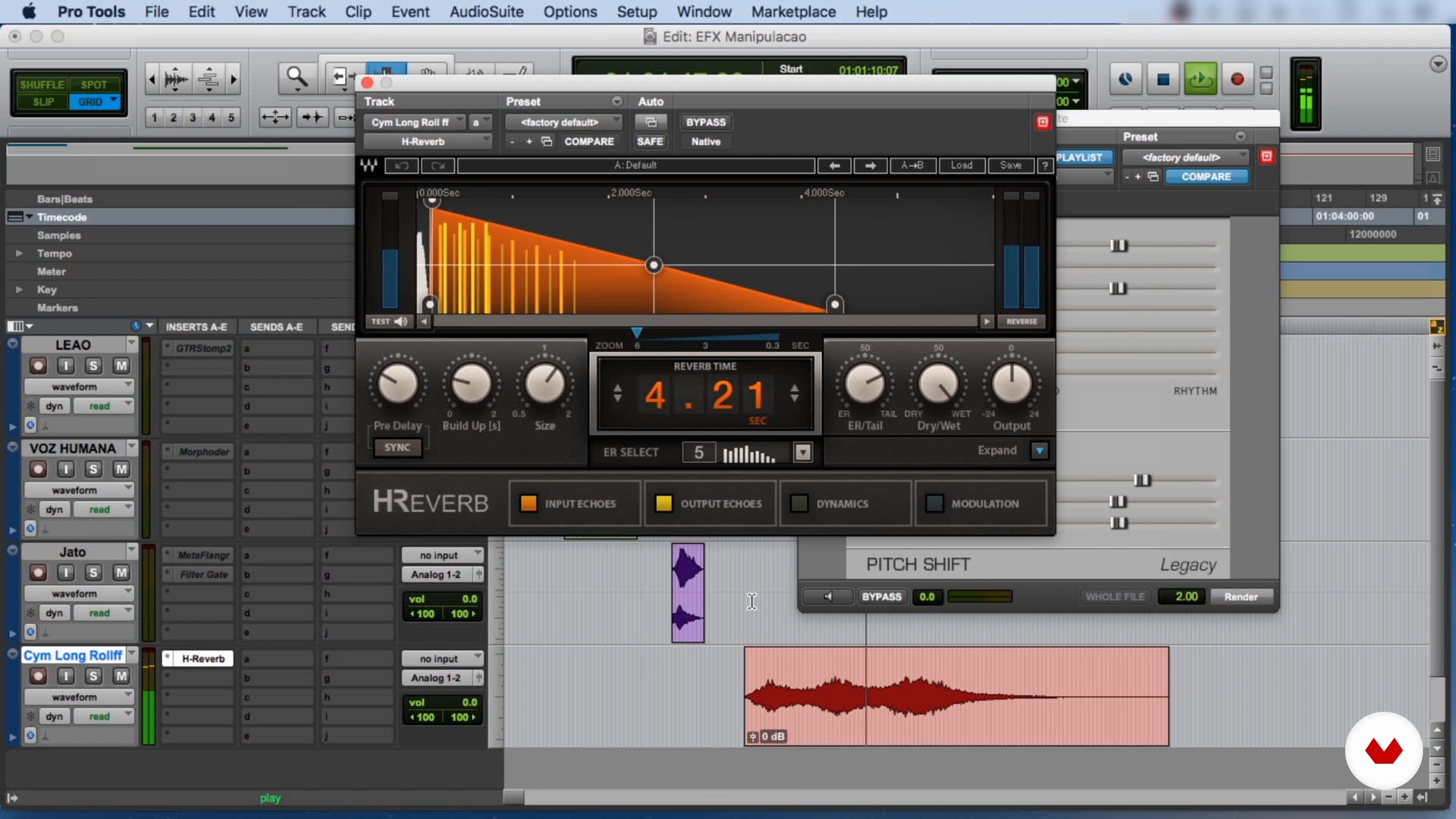Click the Pitch Shift preview speaker button
The image size is (1456, 819).
(x=827, y=597)
